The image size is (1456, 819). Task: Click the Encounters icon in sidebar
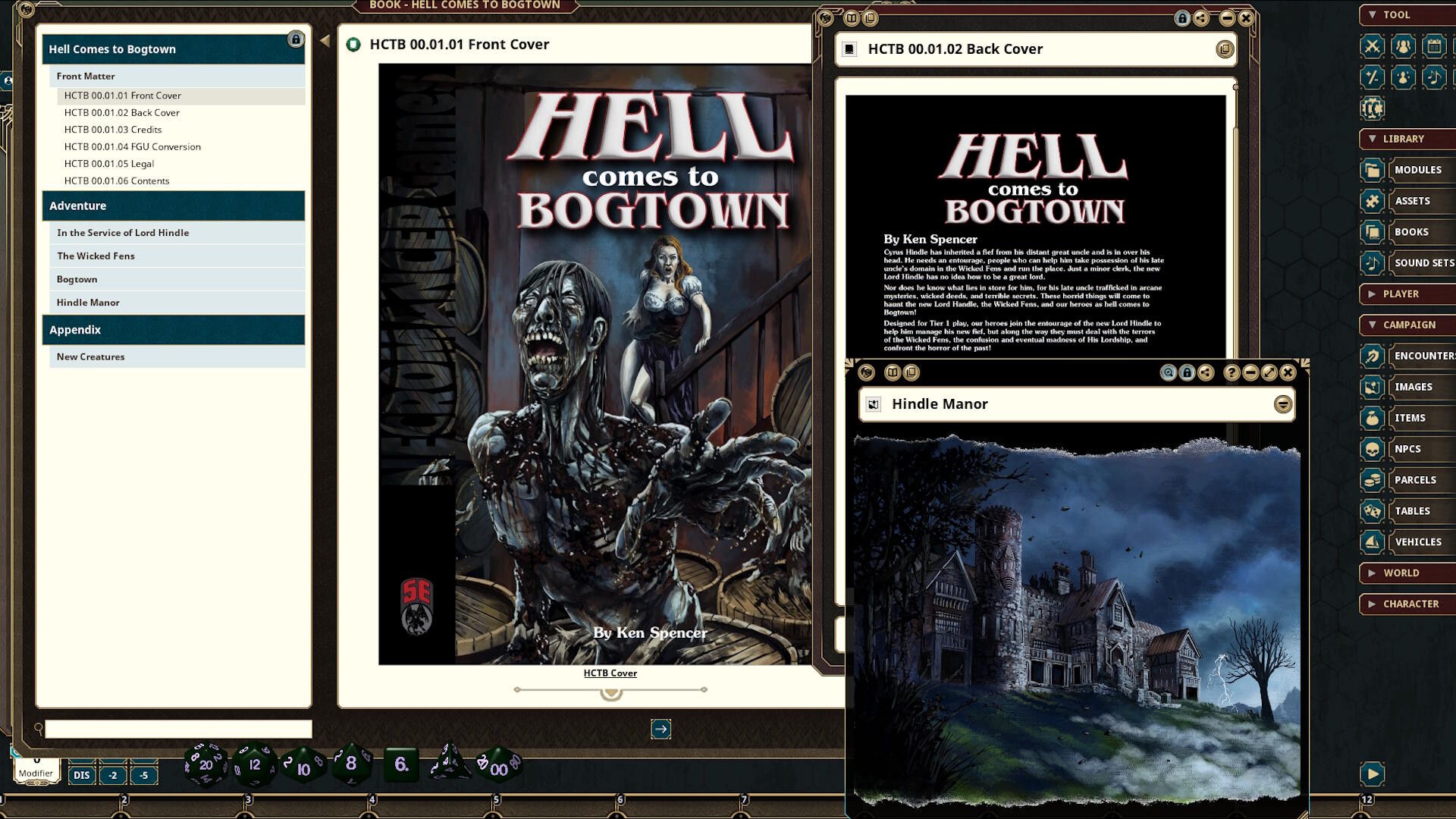1372,356
